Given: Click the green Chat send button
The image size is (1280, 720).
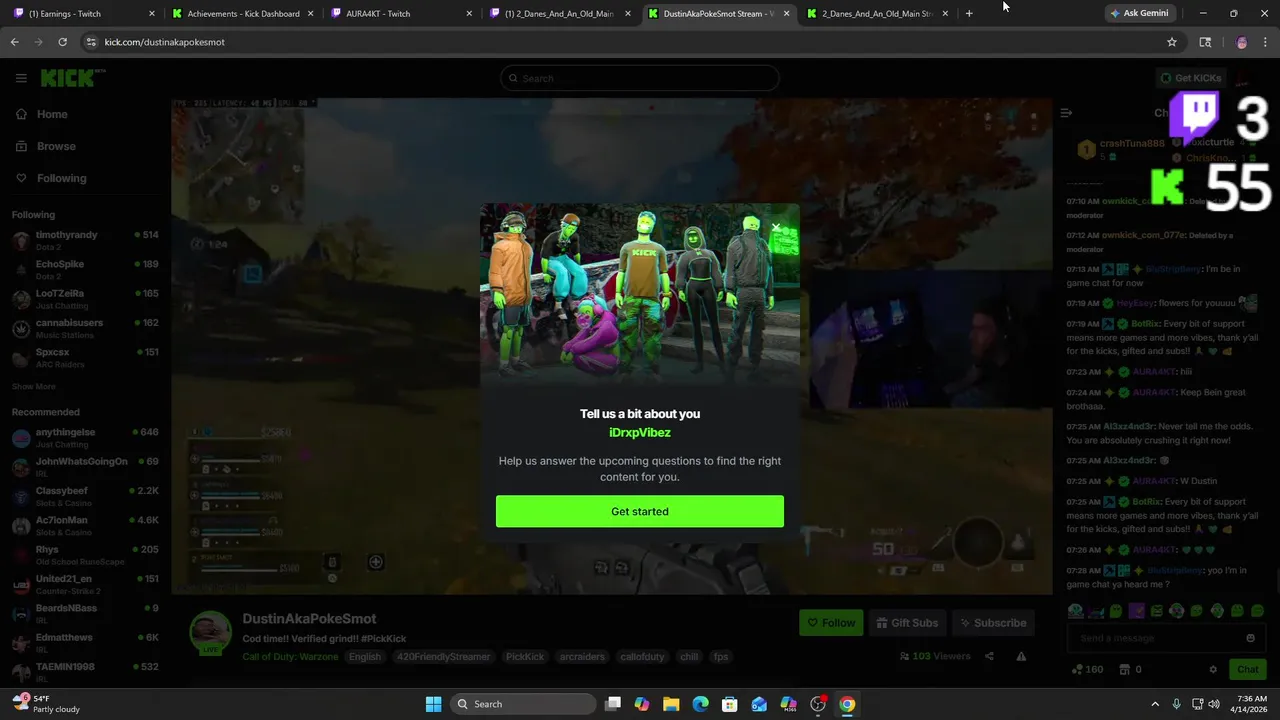Looking at the screenshot, I should pos(1248,669).
